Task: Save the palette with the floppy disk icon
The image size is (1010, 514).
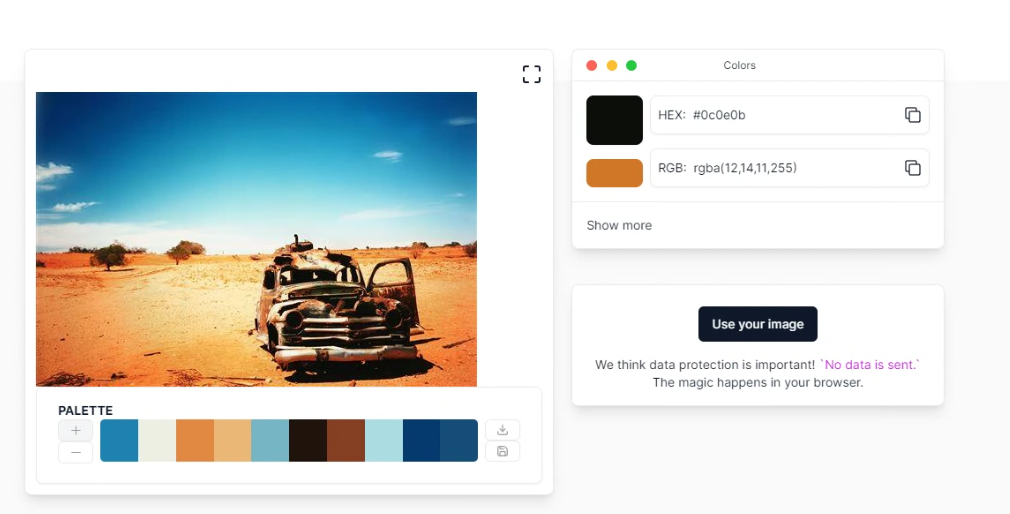Action: [x=502, y=452]
